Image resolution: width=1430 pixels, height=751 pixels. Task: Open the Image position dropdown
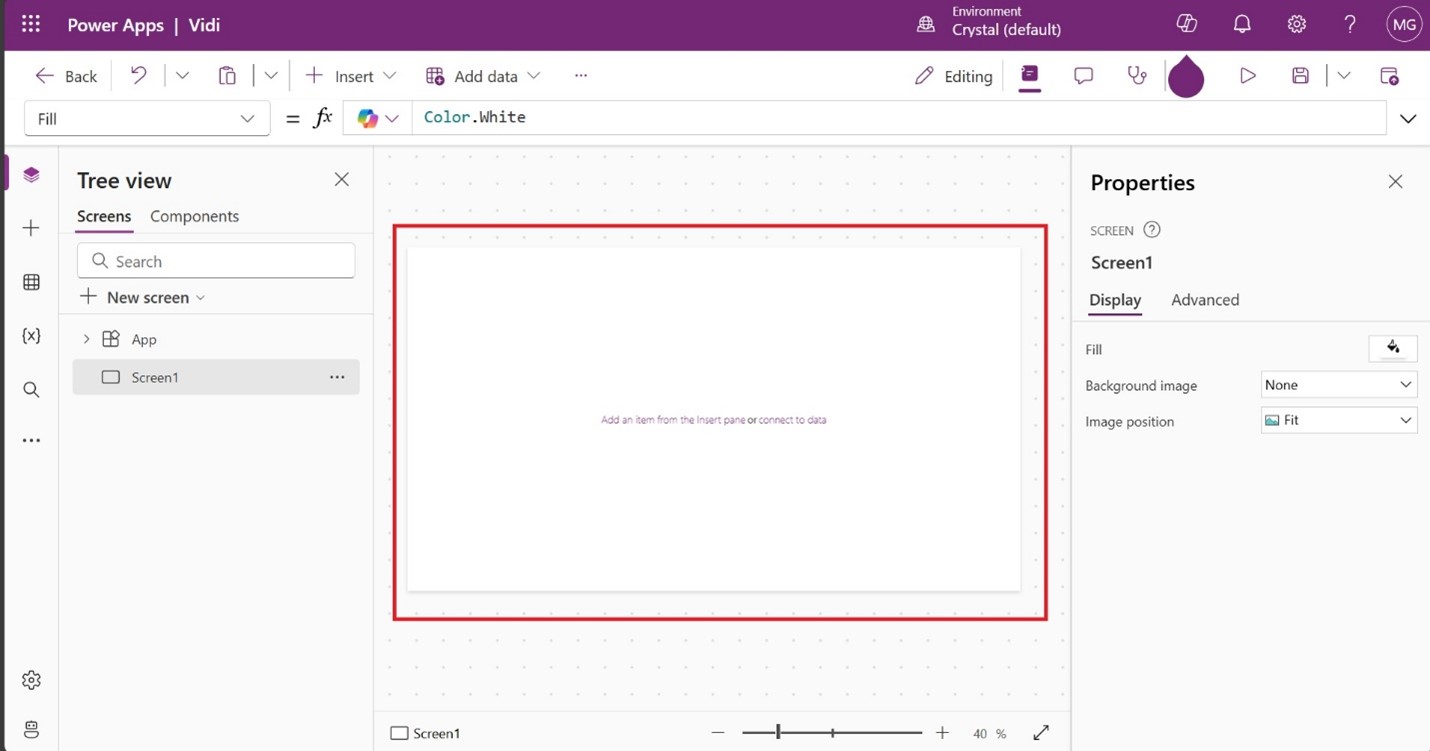(x=1339, y=421)
